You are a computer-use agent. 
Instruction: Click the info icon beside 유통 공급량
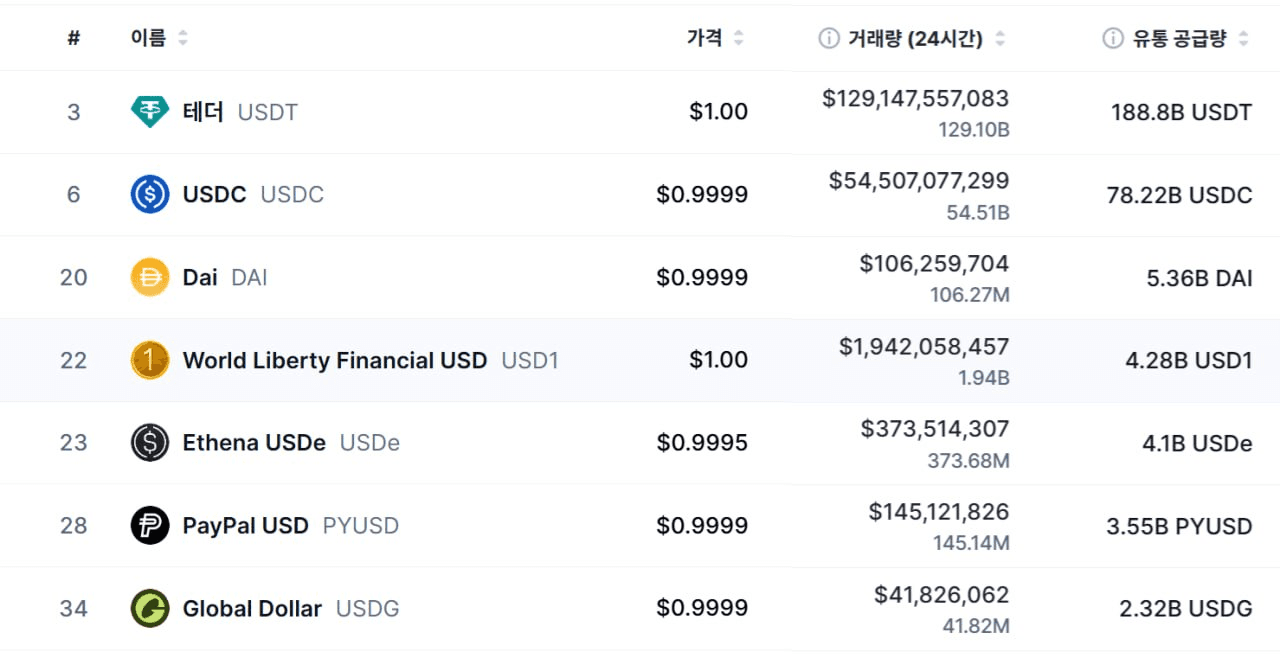tap(1112, 39)
